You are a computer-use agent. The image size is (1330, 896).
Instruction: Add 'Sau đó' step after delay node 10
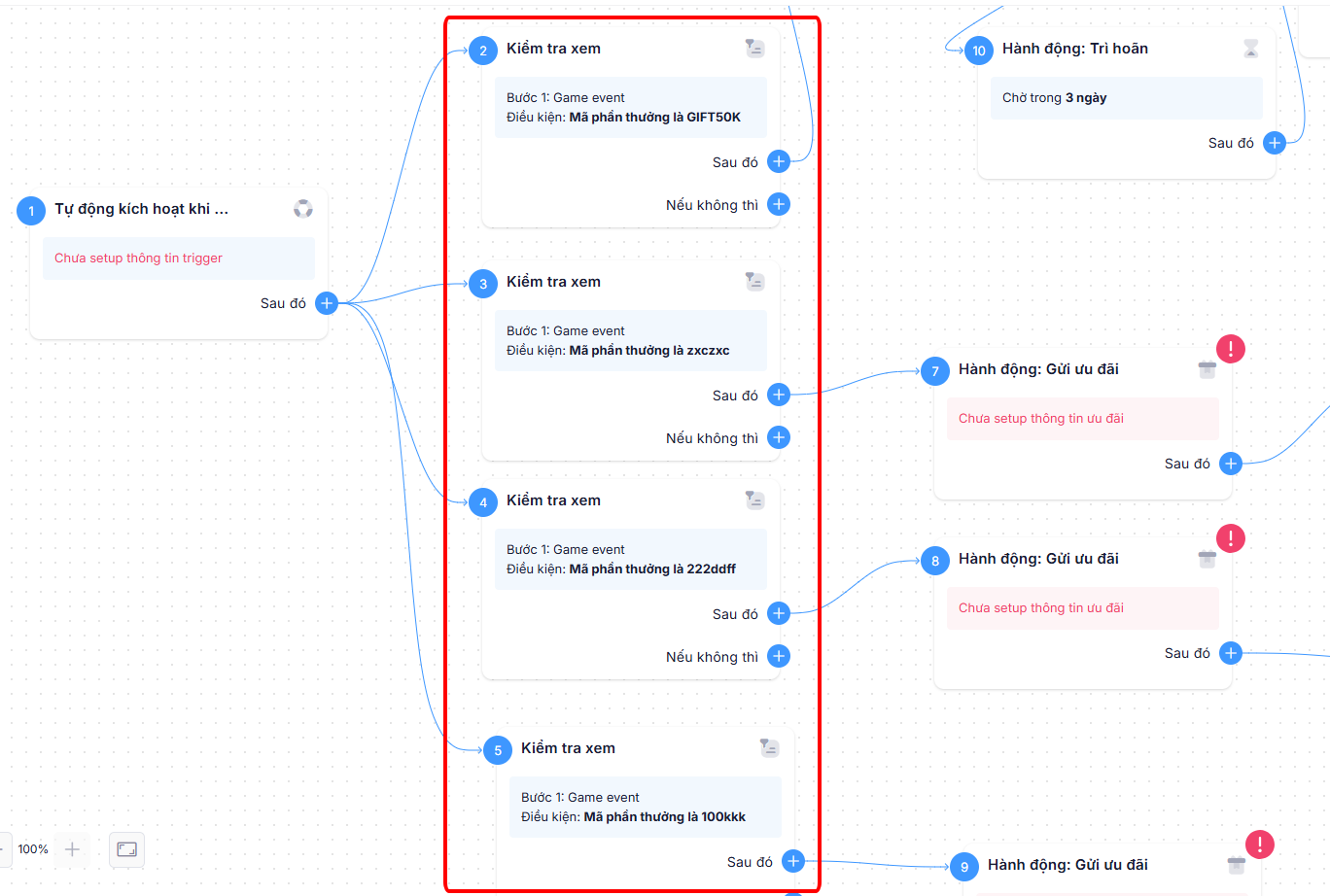1275,143
